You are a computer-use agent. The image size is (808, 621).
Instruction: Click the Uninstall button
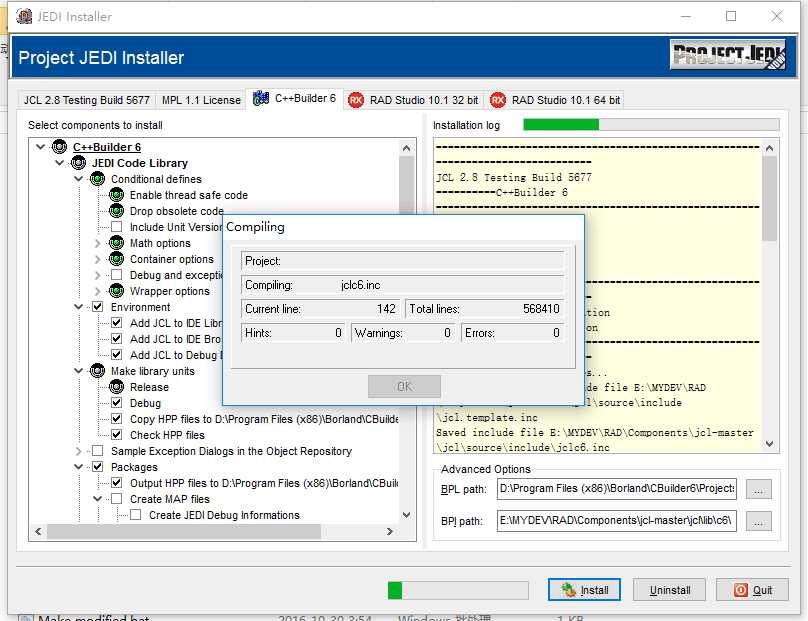point(669,590)
